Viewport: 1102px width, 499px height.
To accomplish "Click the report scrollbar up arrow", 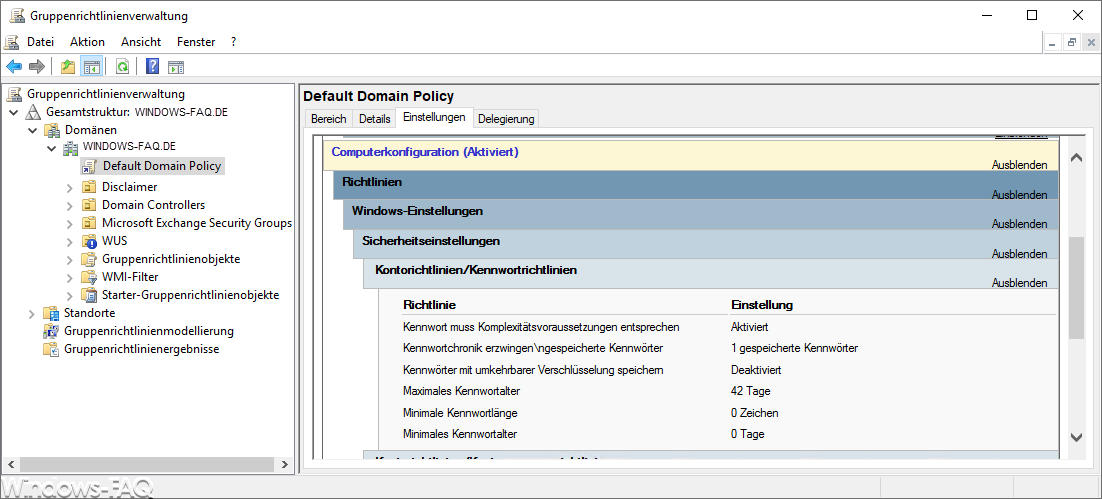I will [x=1076, y=158].
